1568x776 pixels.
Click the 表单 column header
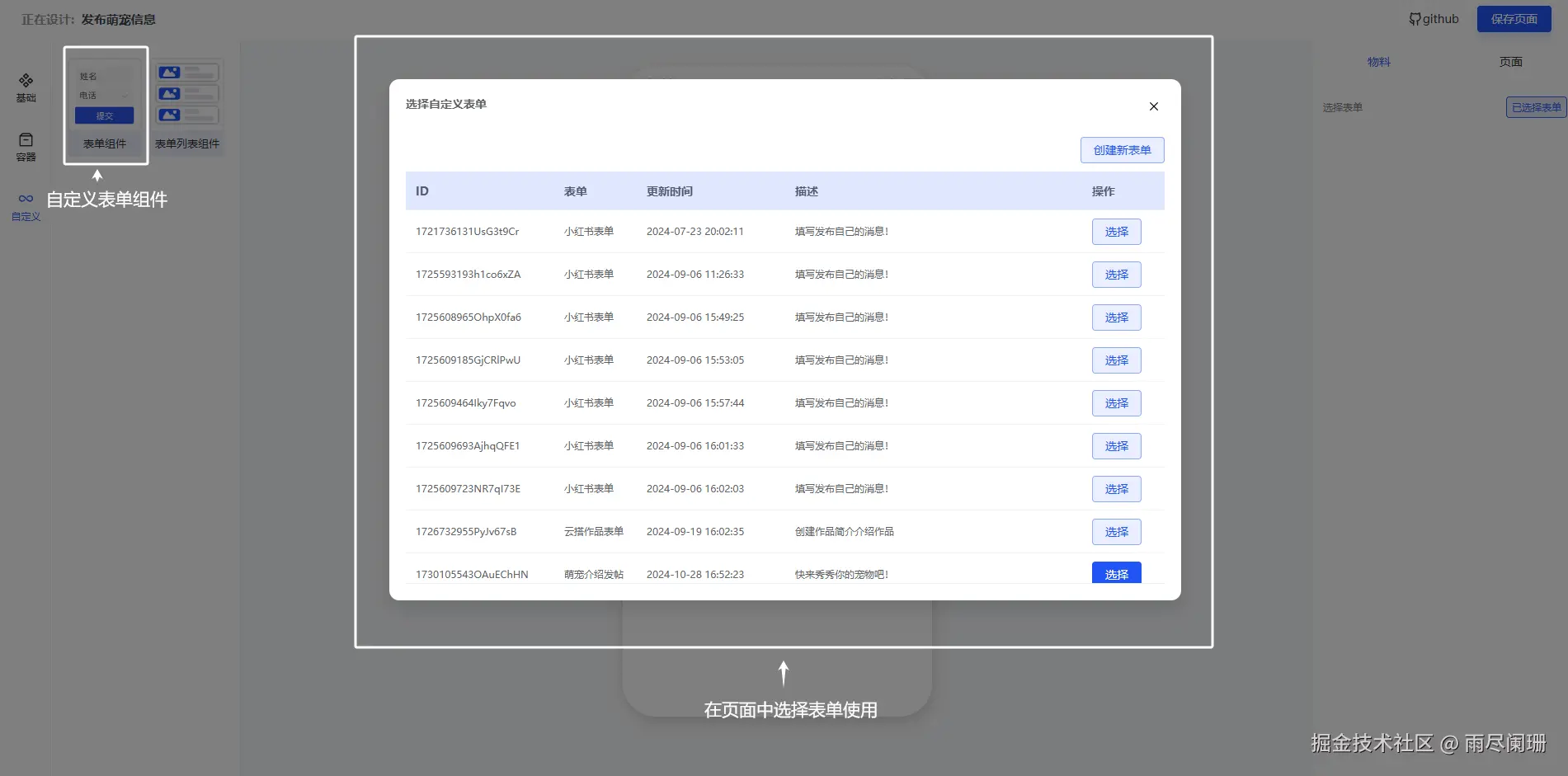point(576,191)
